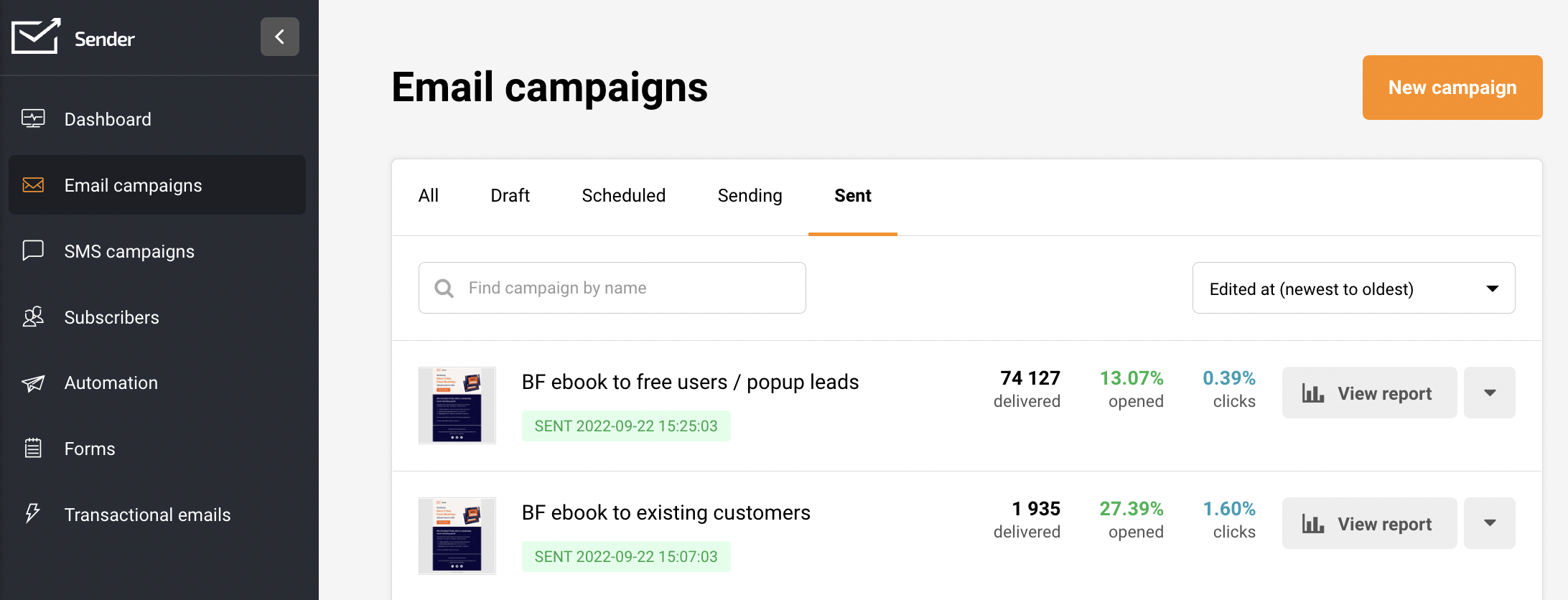The height and width of the screenshot is (600, 1568).
Task: Show the Sending campaigns tab
Action: pyautogui.click(x=750, y=195)
